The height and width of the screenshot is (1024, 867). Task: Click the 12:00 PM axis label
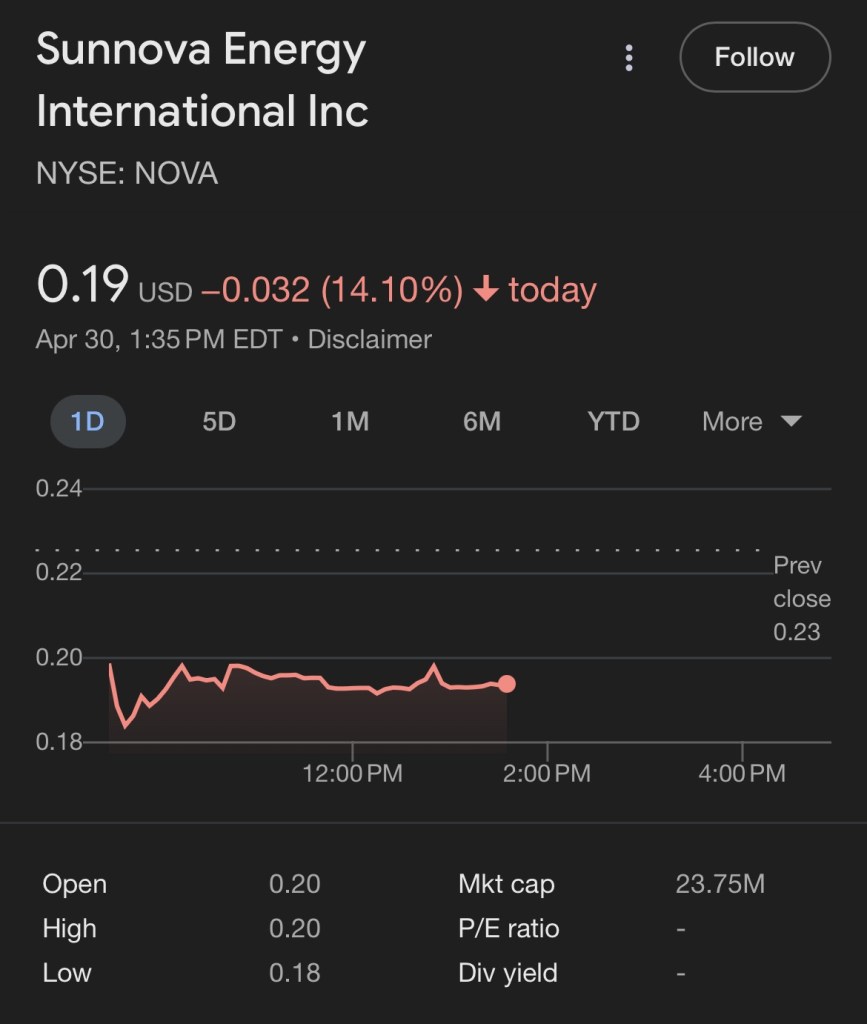point(352,773)
